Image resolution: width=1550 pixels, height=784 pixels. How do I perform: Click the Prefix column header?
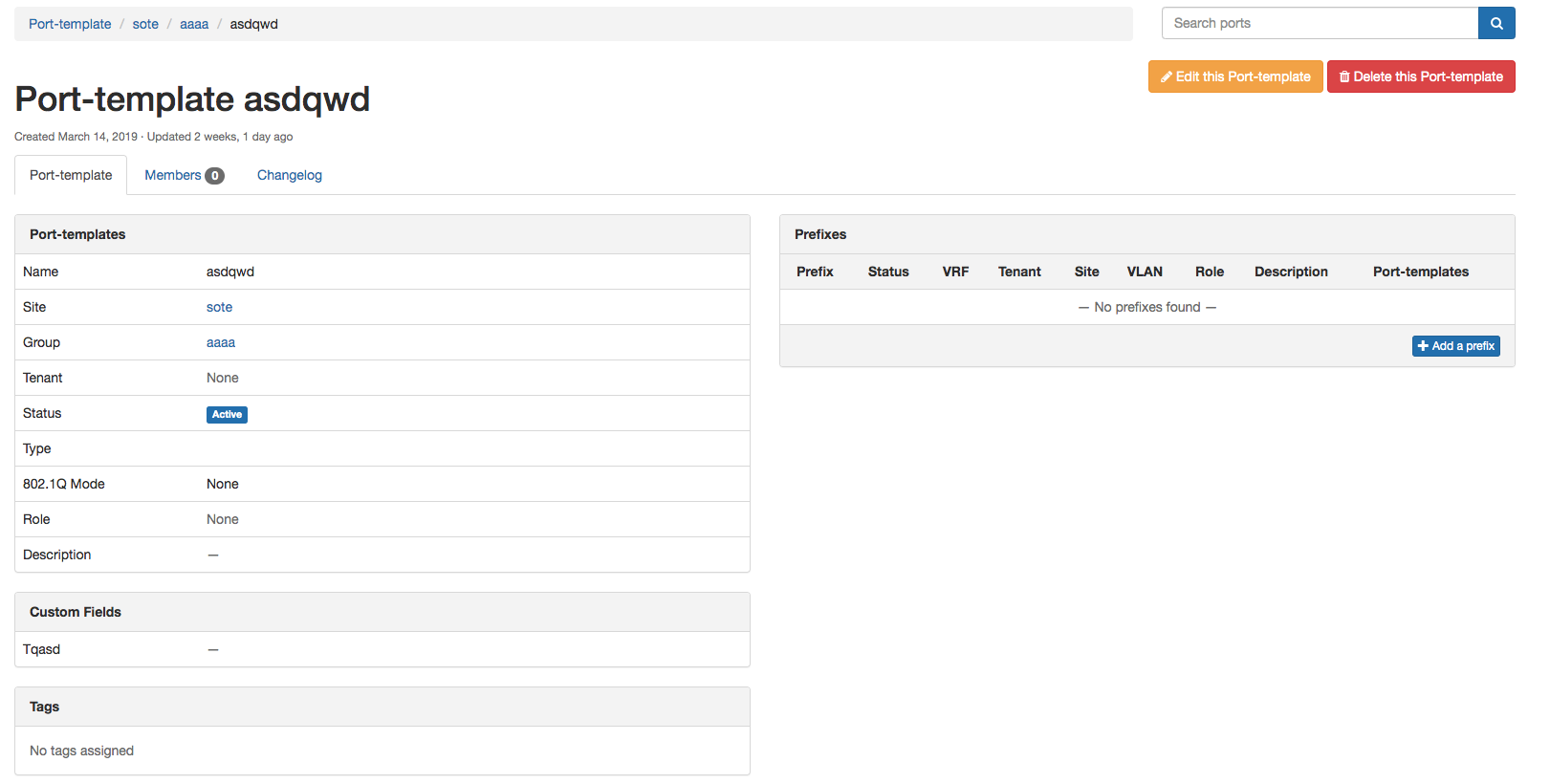coord(815,272)
